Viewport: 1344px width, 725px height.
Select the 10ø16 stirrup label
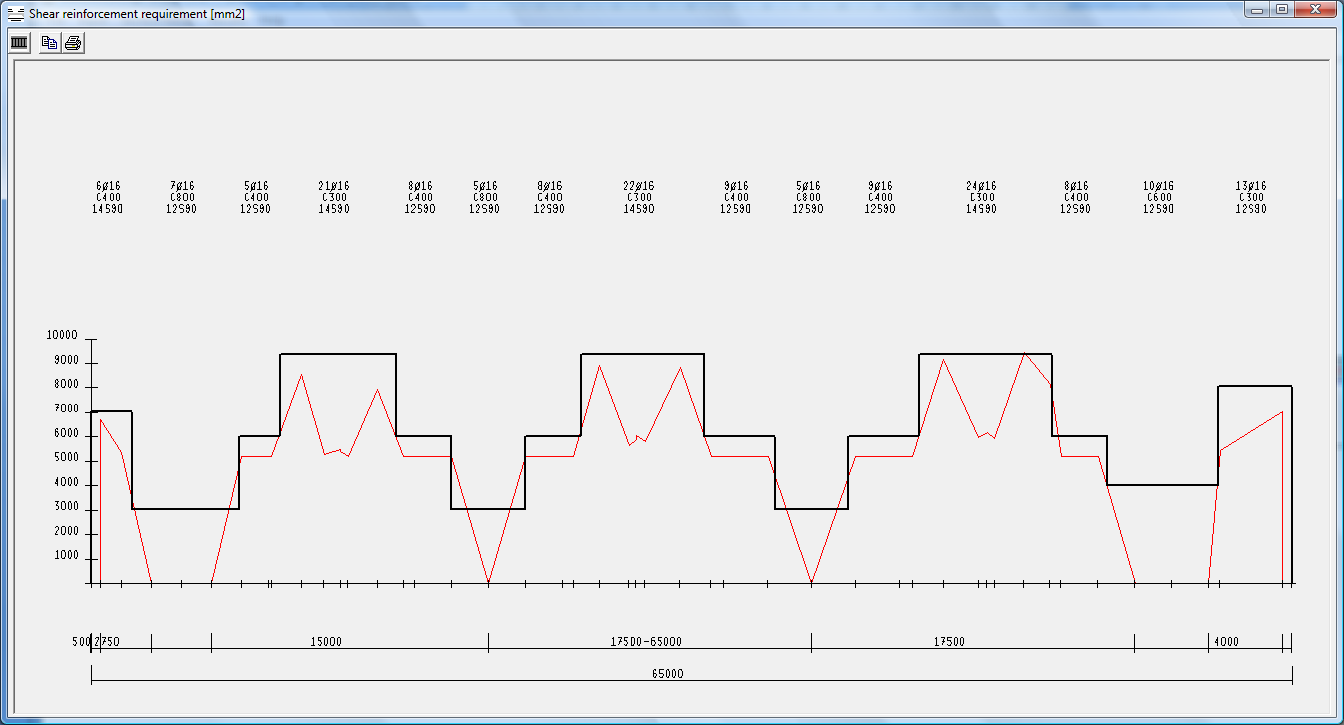1158,186
